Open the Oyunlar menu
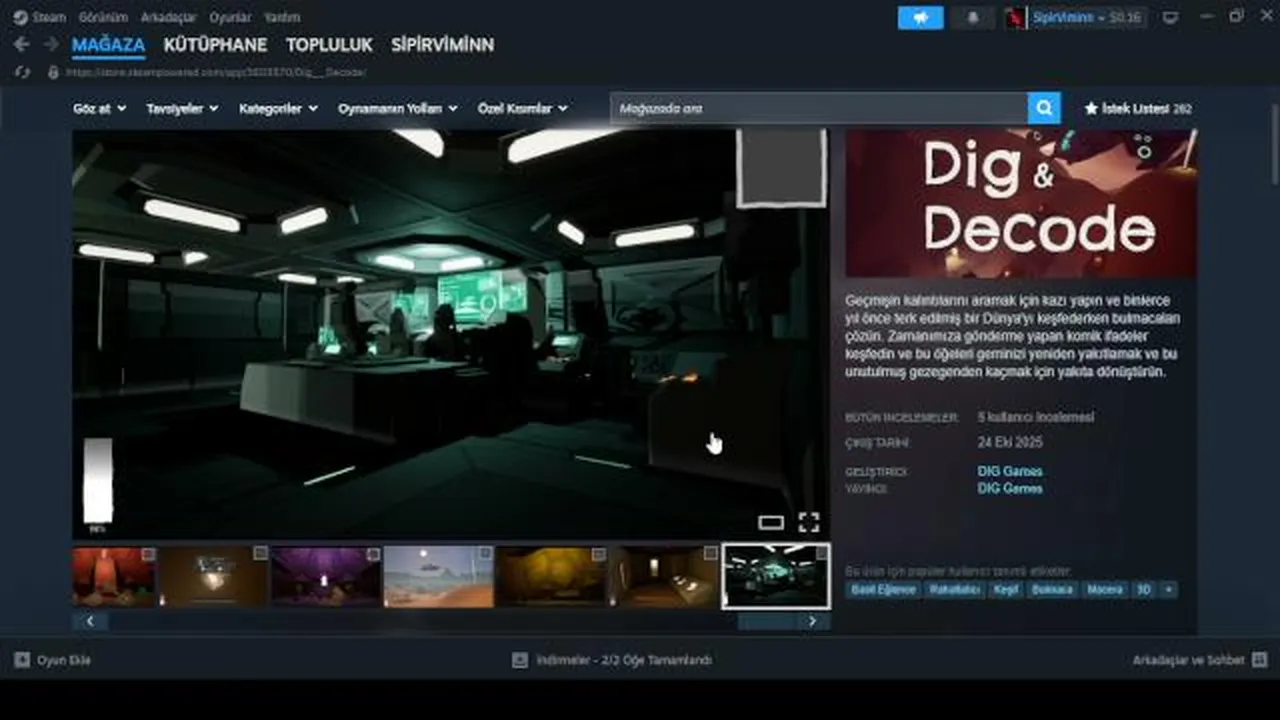Image resolution: width=1280 pixels, height=720 pixels. click(x=230, y=17)
